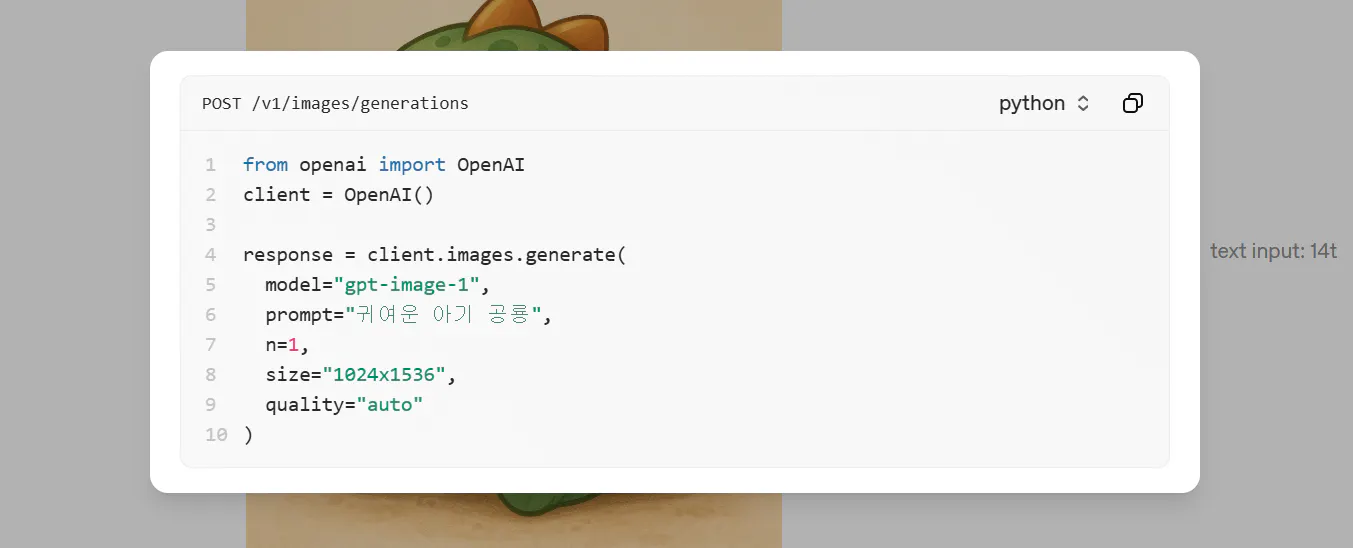Copy the code snippet with the clipboard icon
Viewport: 1353px width, 548px height.
tap(1132, 103)
